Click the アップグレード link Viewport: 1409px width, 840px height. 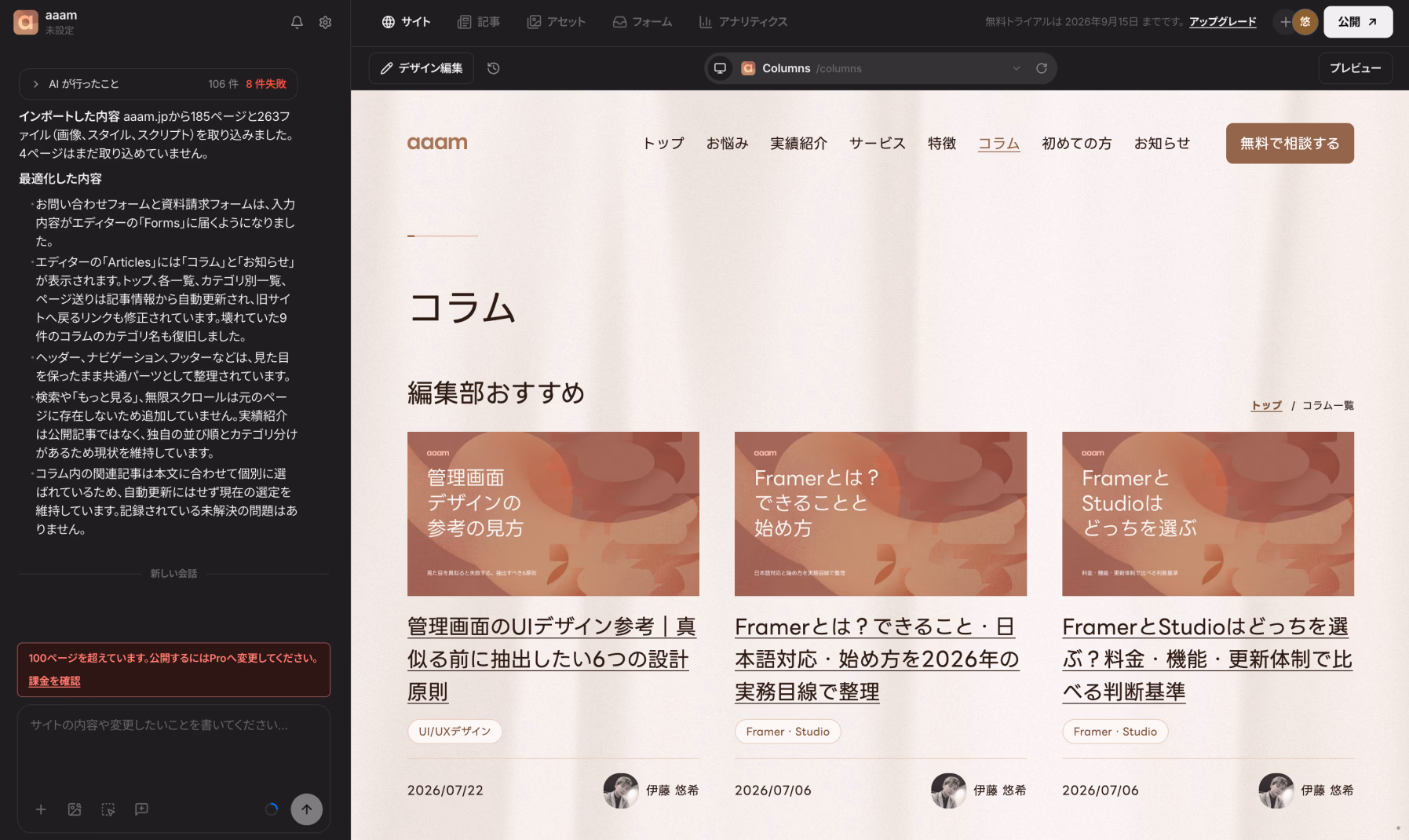1222,22
